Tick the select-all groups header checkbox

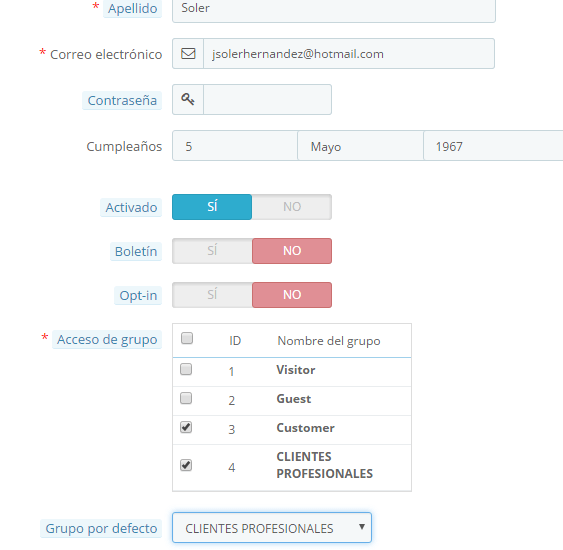point(187,338)
